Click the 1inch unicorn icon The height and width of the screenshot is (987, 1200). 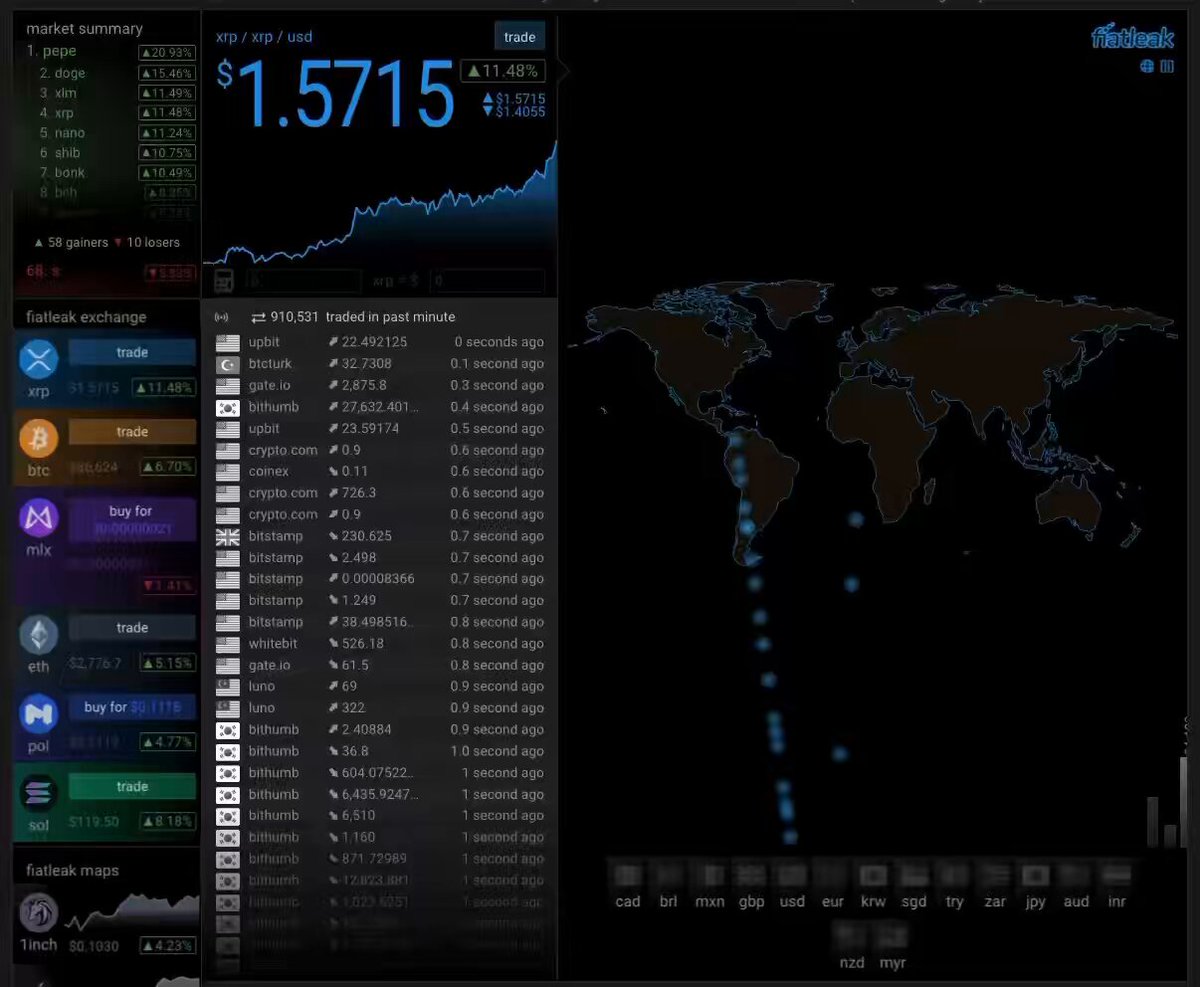coord(39,912)
